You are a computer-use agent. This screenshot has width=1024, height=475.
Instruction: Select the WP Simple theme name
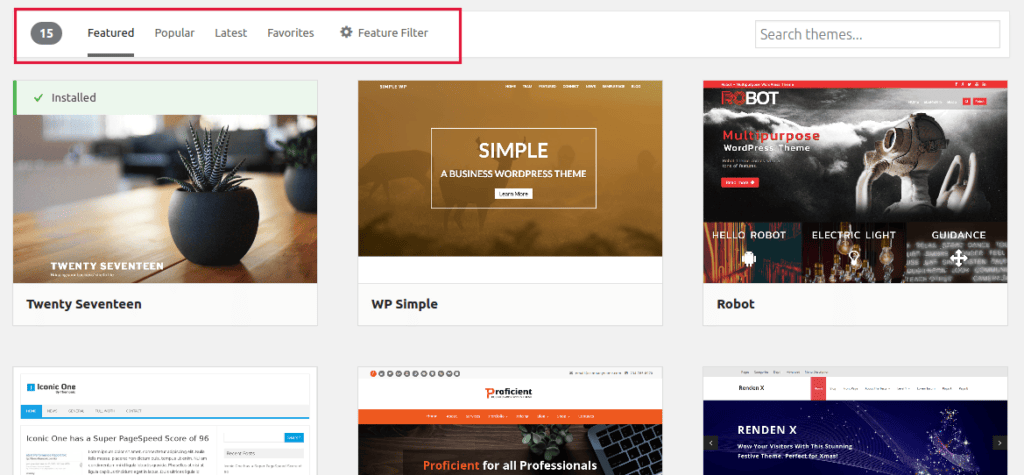404,304
